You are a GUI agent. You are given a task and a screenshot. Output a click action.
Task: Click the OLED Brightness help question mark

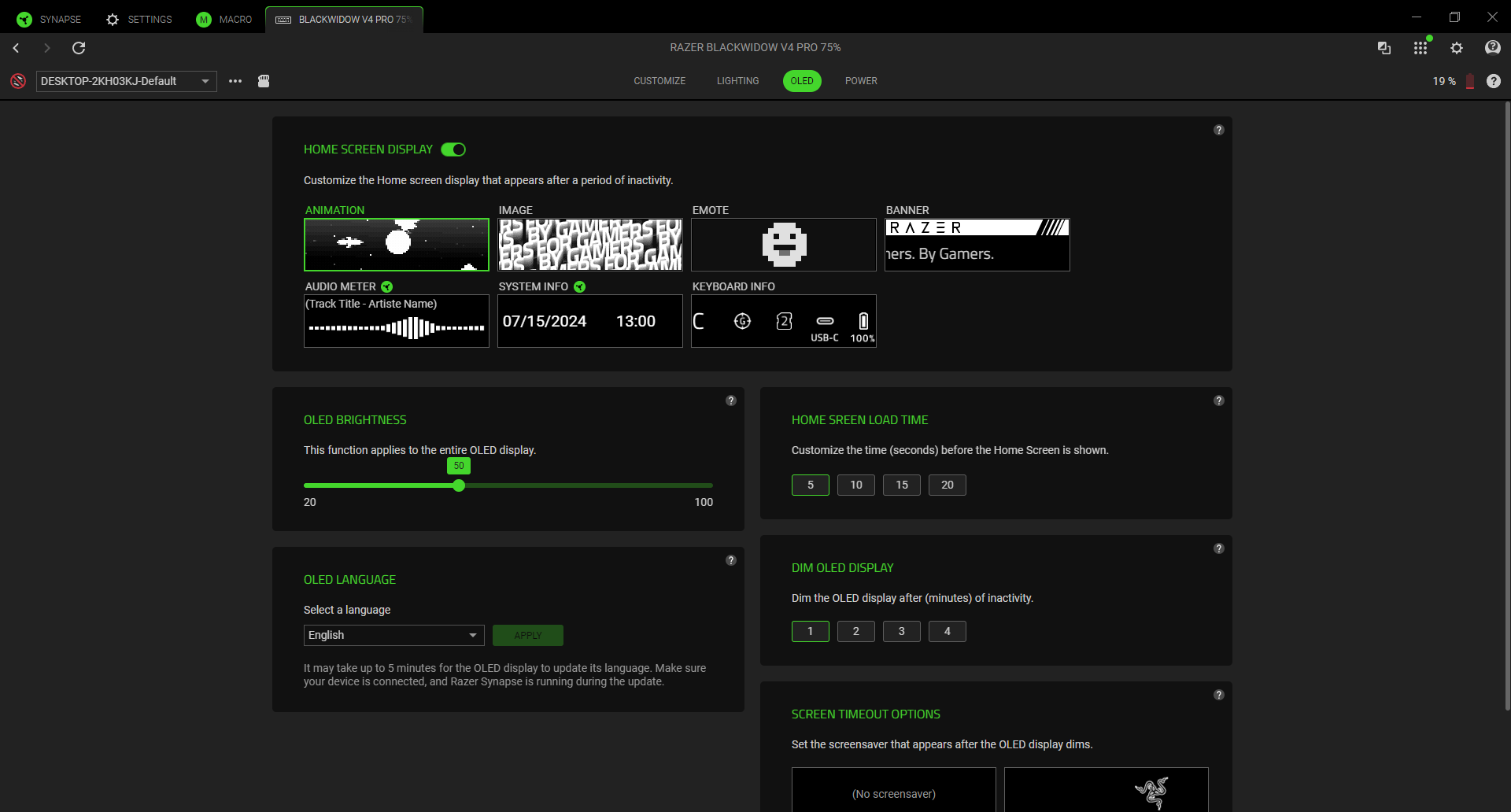coord(730,400)
